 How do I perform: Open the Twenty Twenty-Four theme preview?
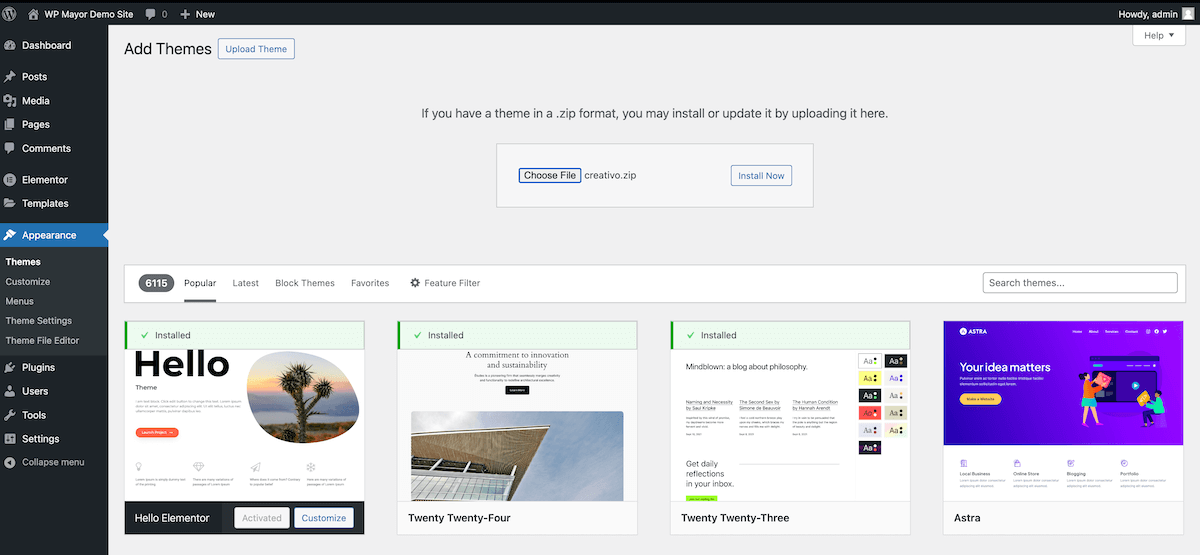coord(517,425)
